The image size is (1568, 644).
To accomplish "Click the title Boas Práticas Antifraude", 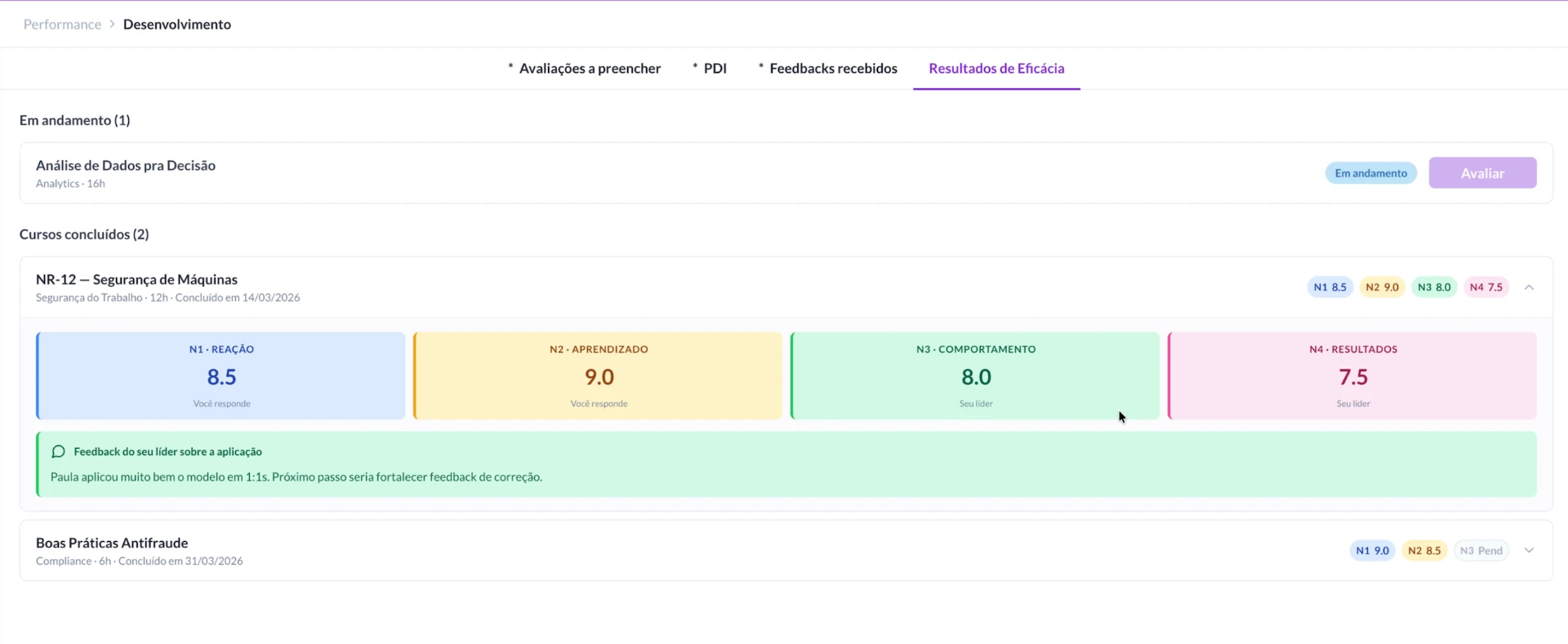I will pos(112,543).
